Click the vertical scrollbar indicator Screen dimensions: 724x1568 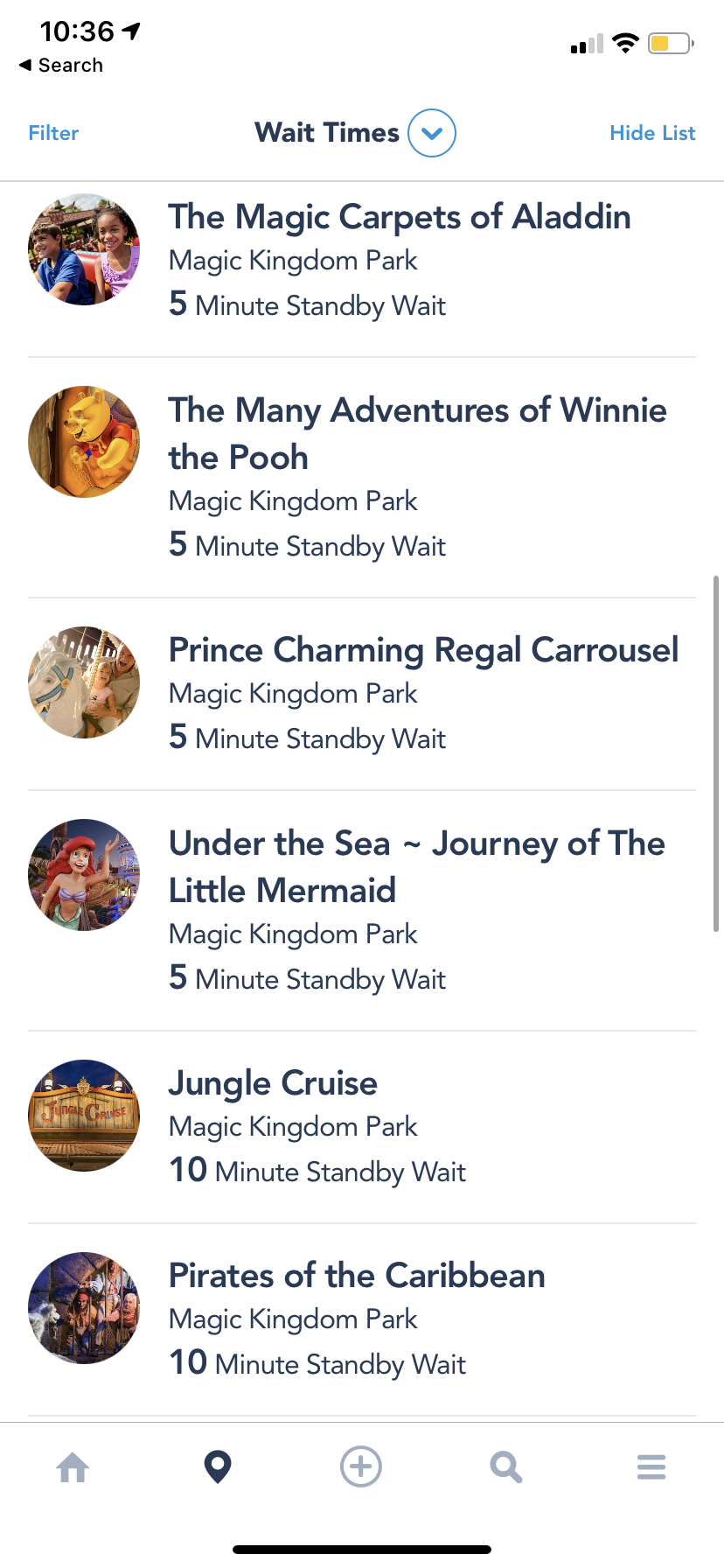(716, 752)
